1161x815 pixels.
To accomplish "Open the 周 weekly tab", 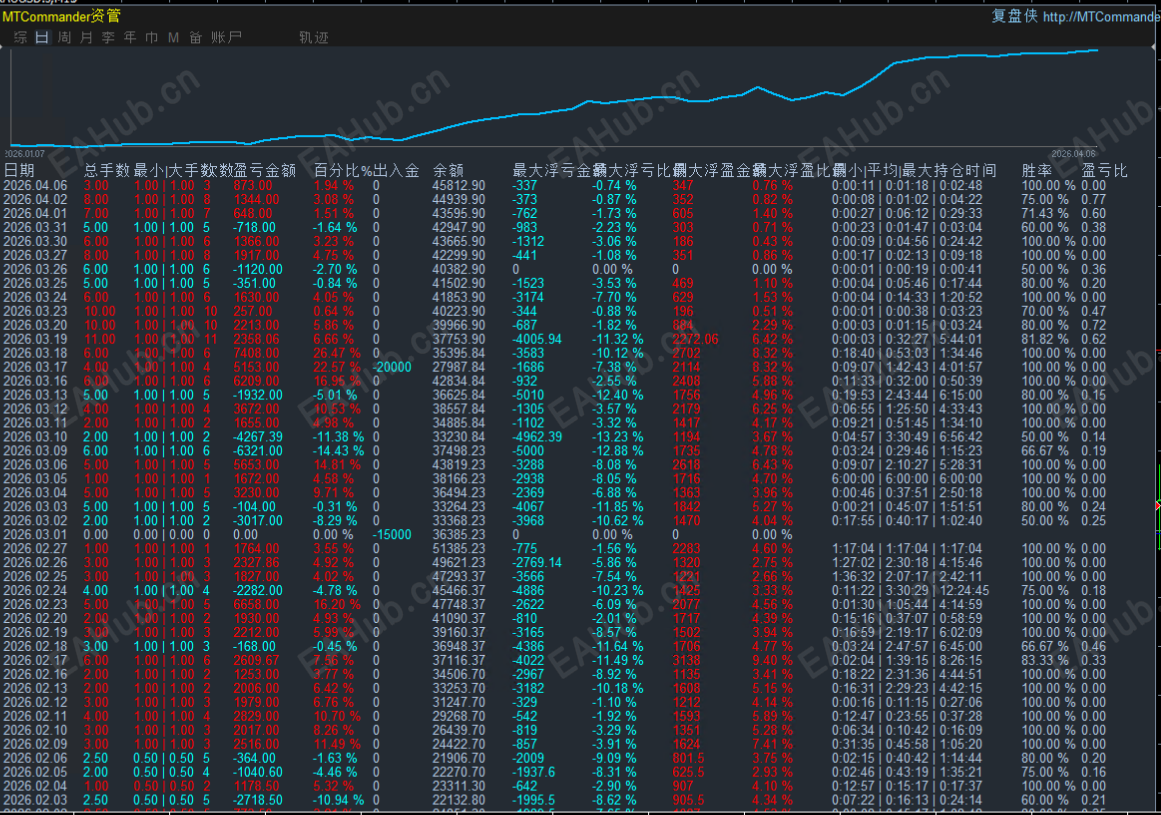I will (64, 37).
